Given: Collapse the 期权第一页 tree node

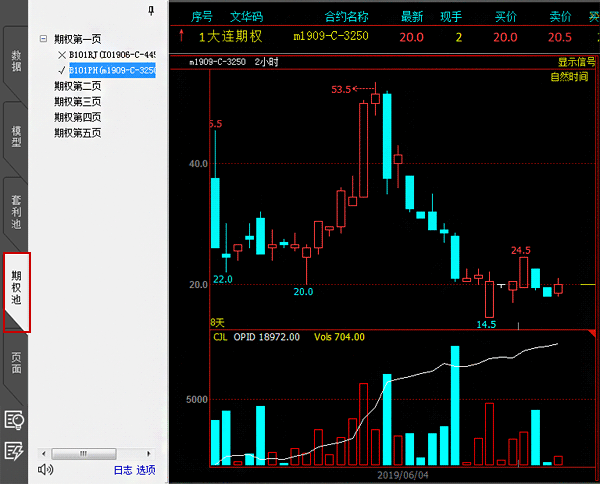Looking at the screenshot, I should [43, 39].
